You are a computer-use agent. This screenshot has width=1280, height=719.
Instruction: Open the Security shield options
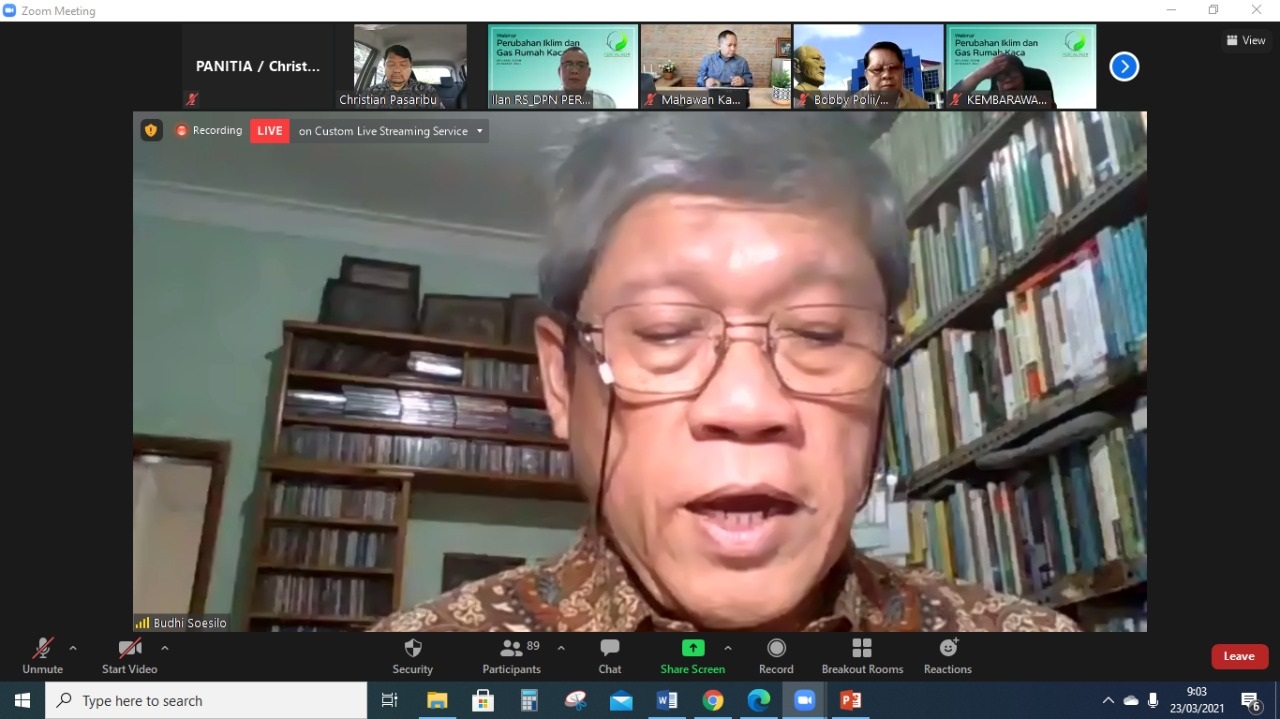pyautogui.click(x=412, y=655)
